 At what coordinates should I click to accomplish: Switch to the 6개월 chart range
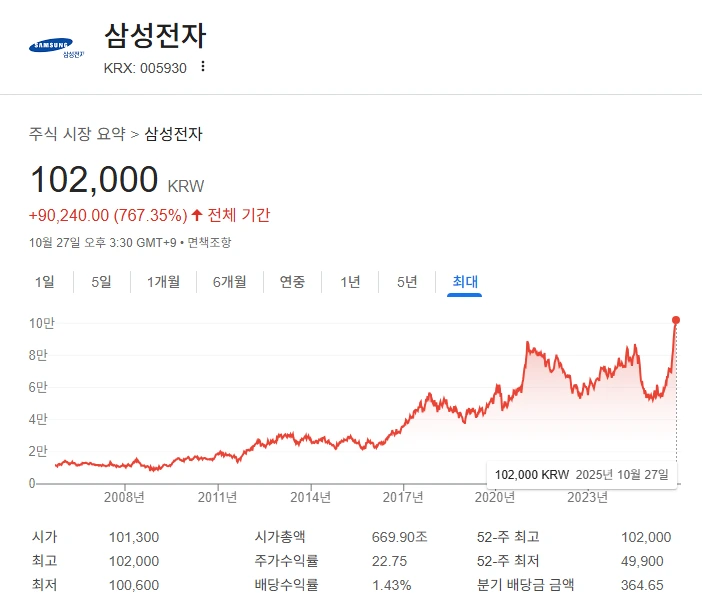[x=230, y=282]
